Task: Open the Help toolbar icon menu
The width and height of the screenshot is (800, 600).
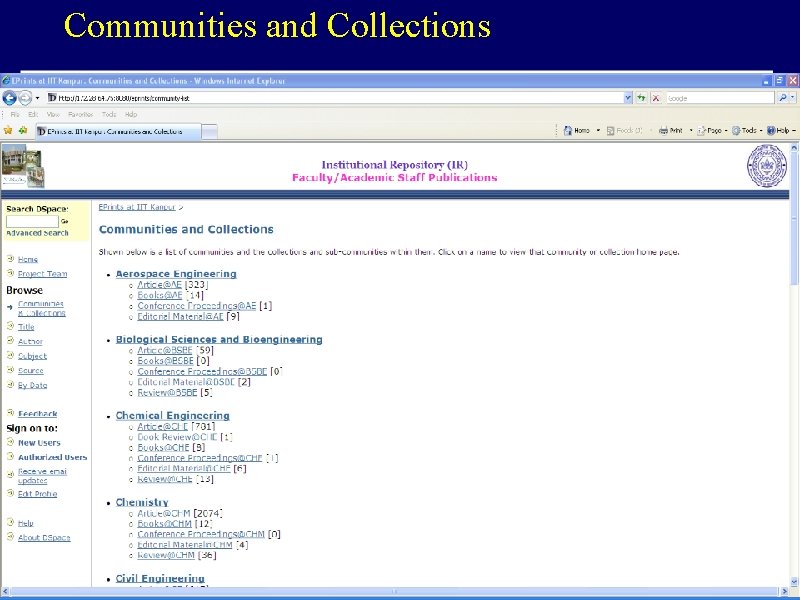Action: [x=781, y=131]
